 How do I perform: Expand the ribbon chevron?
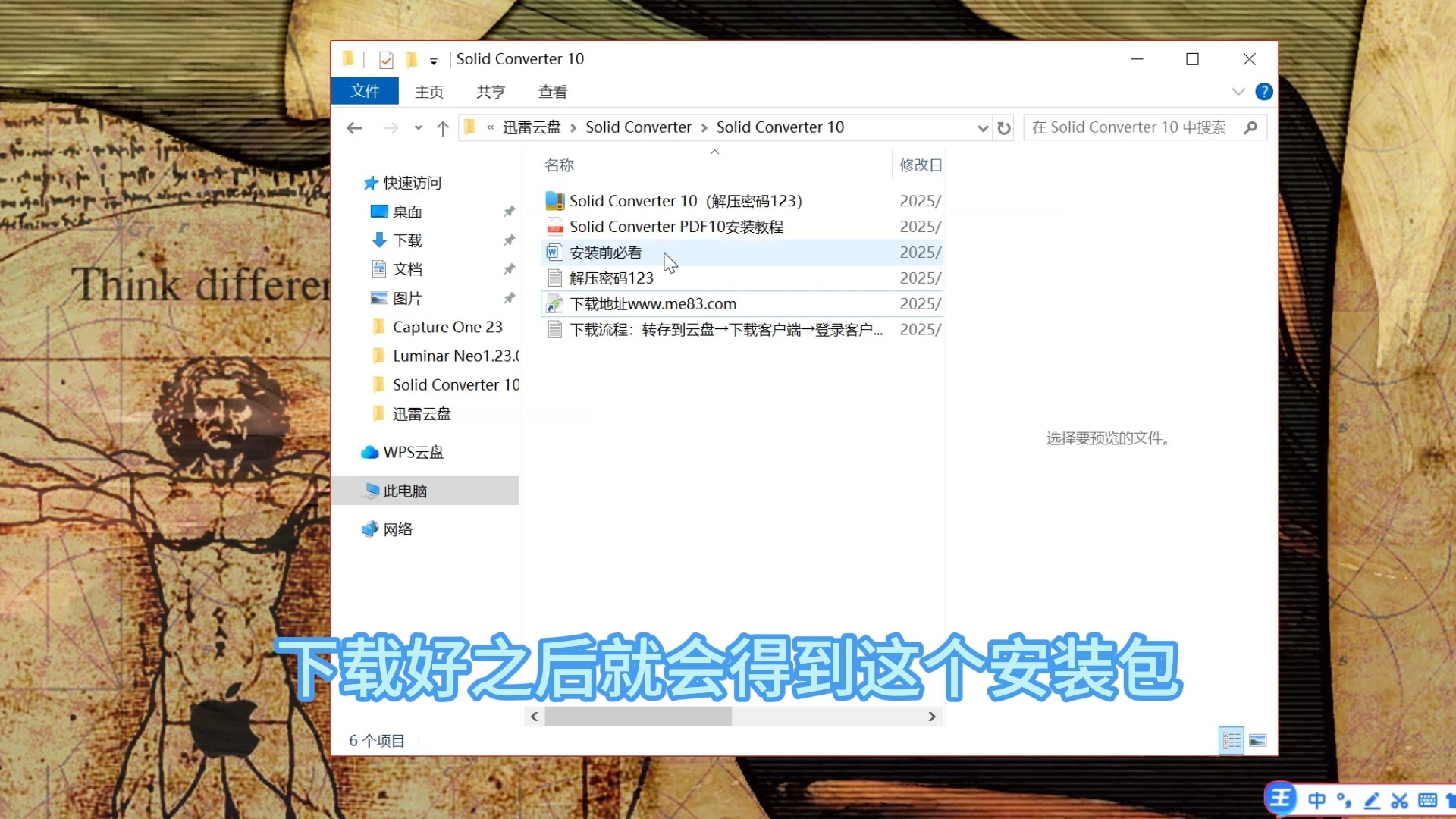pyautogui.click(x=1238, y=92)
